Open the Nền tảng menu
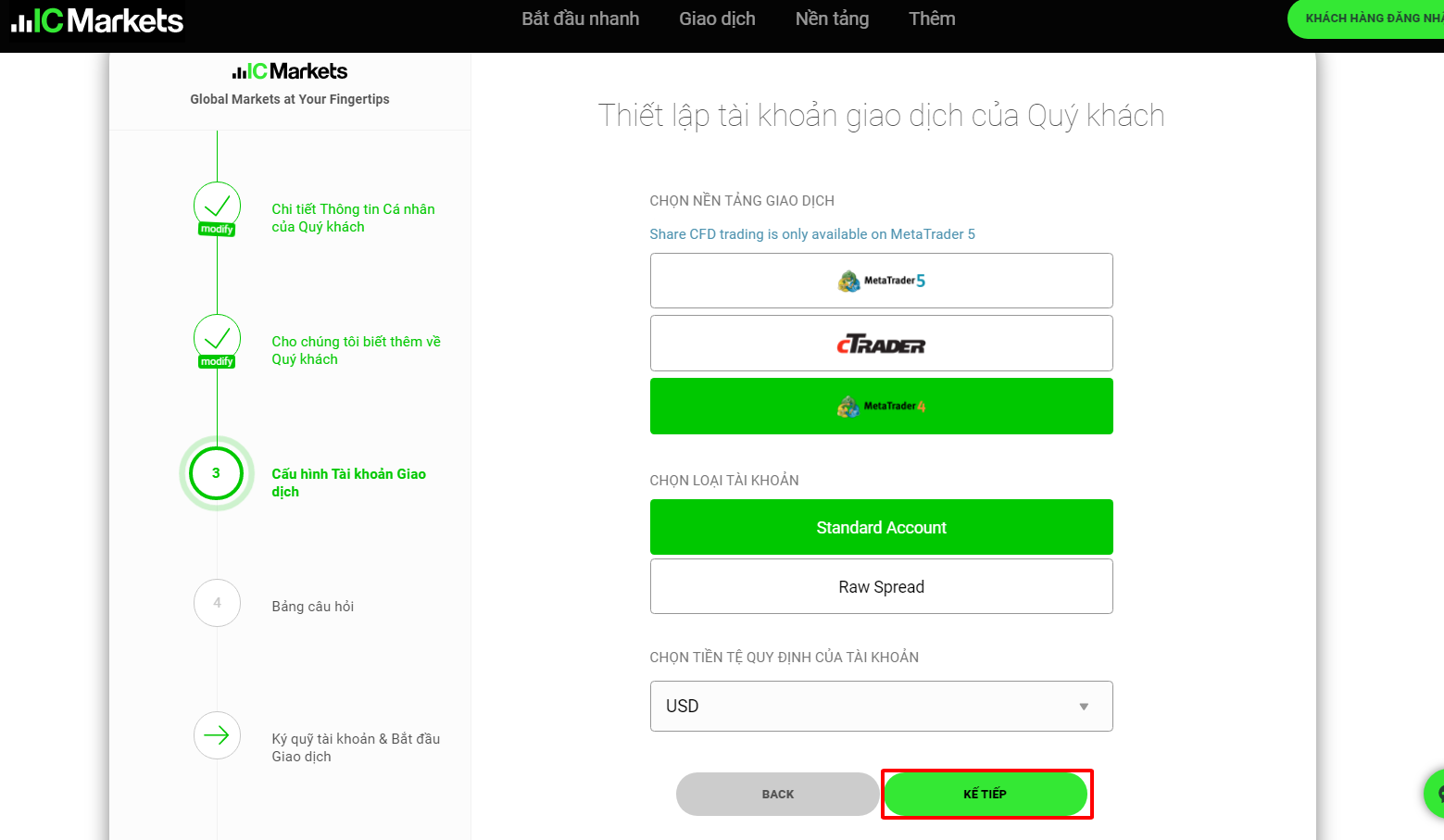 832,19
